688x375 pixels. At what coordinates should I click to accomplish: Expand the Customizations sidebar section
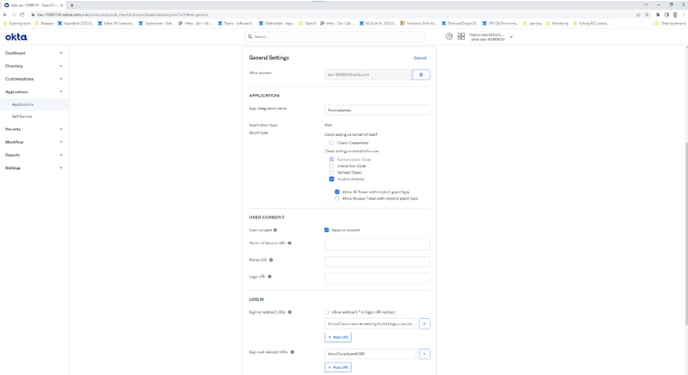(x=34, y=79)
